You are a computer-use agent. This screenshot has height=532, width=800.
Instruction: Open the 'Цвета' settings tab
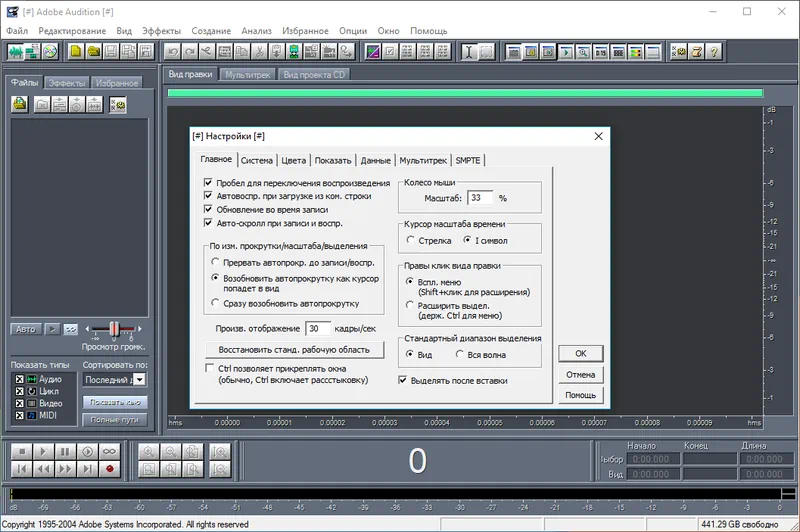(x=294, y=160)
